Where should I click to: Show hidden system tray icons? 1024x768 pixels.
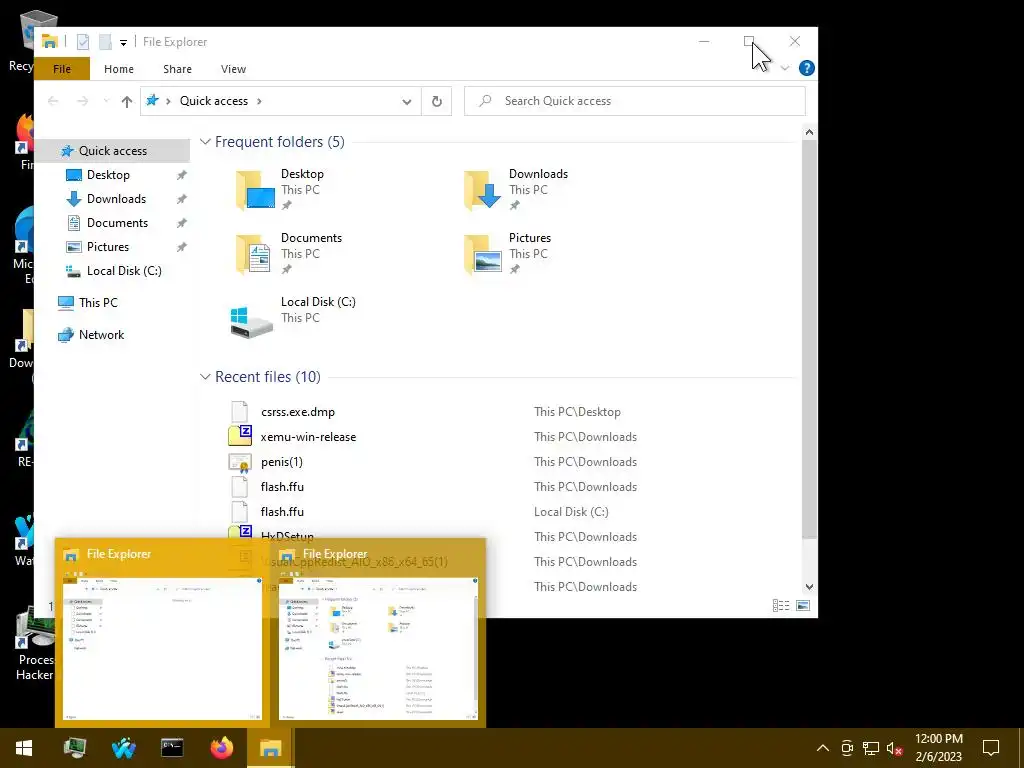[823, 748]
